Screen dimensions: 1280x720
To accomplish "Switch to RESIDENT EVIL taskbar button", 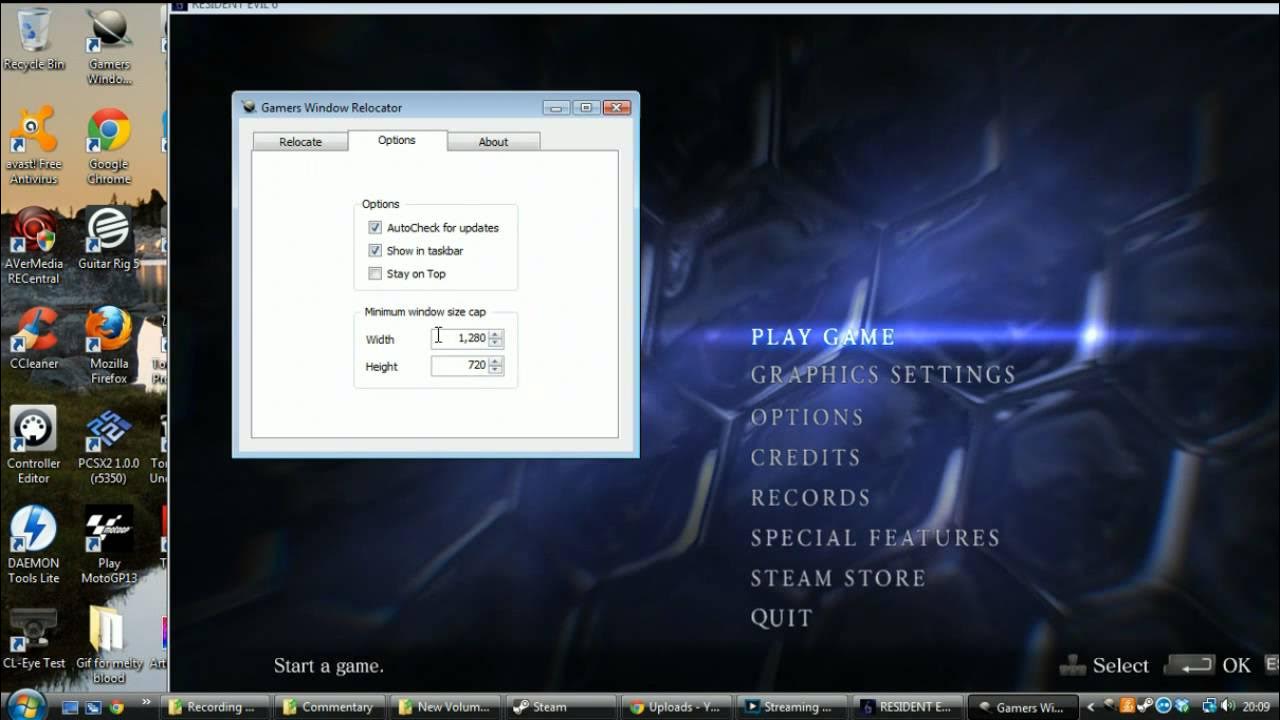I will point(907,707).
